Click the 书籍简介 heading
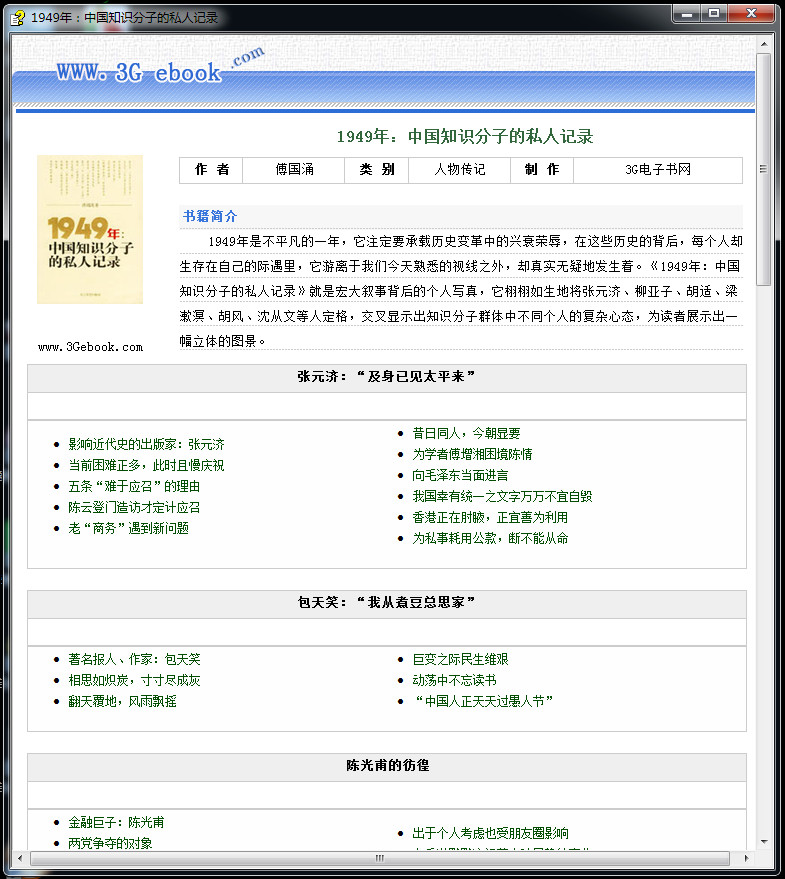The width and height of the screenshot is (785, 879). 210,216
